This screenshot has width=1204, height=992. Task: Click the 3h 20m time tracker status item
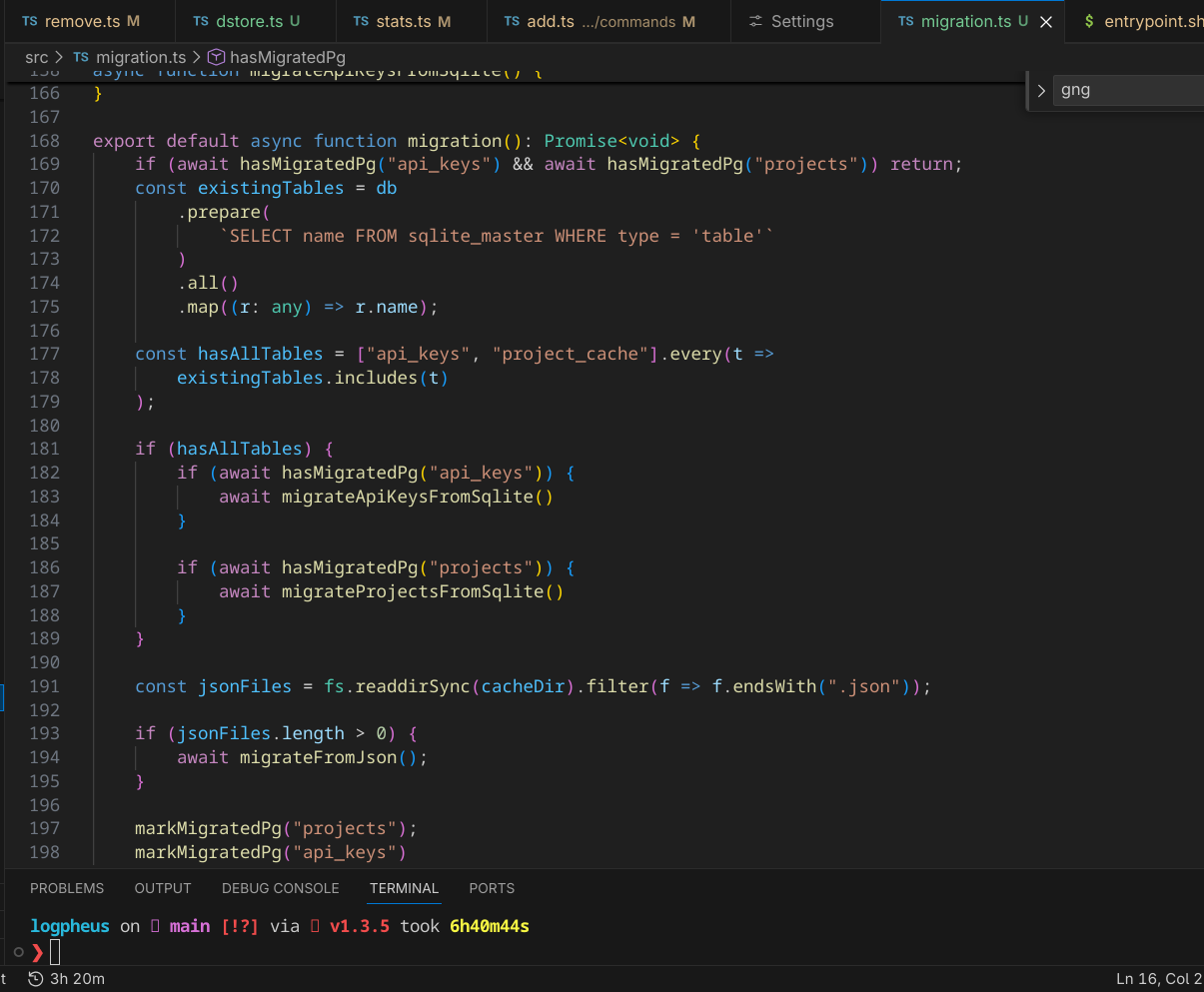tap(66, 979)
